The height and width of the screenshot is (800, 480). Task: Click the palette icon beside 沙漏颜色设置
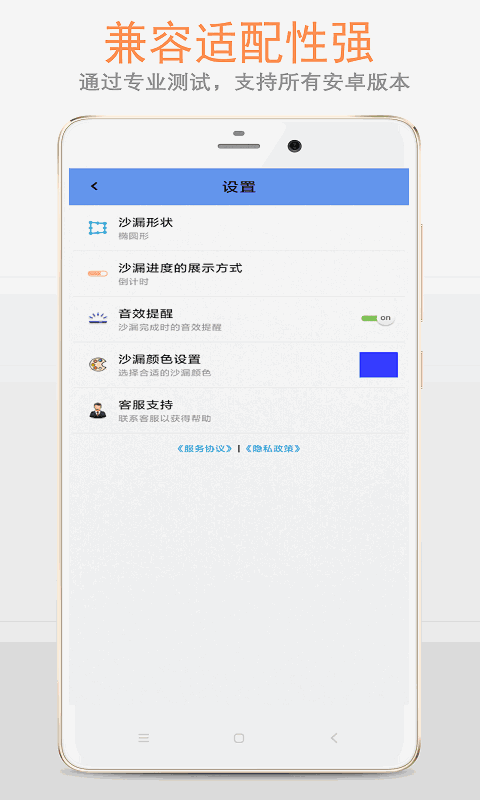[x=97, y=364]
